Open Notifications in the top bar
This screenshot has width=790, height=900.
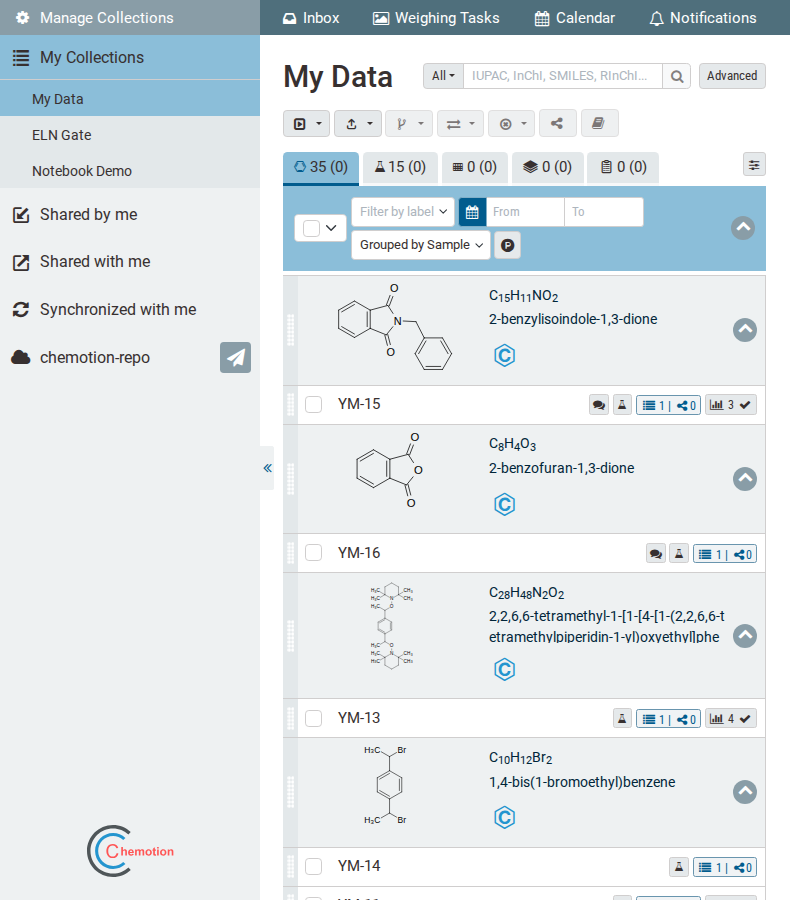[703, 18]
